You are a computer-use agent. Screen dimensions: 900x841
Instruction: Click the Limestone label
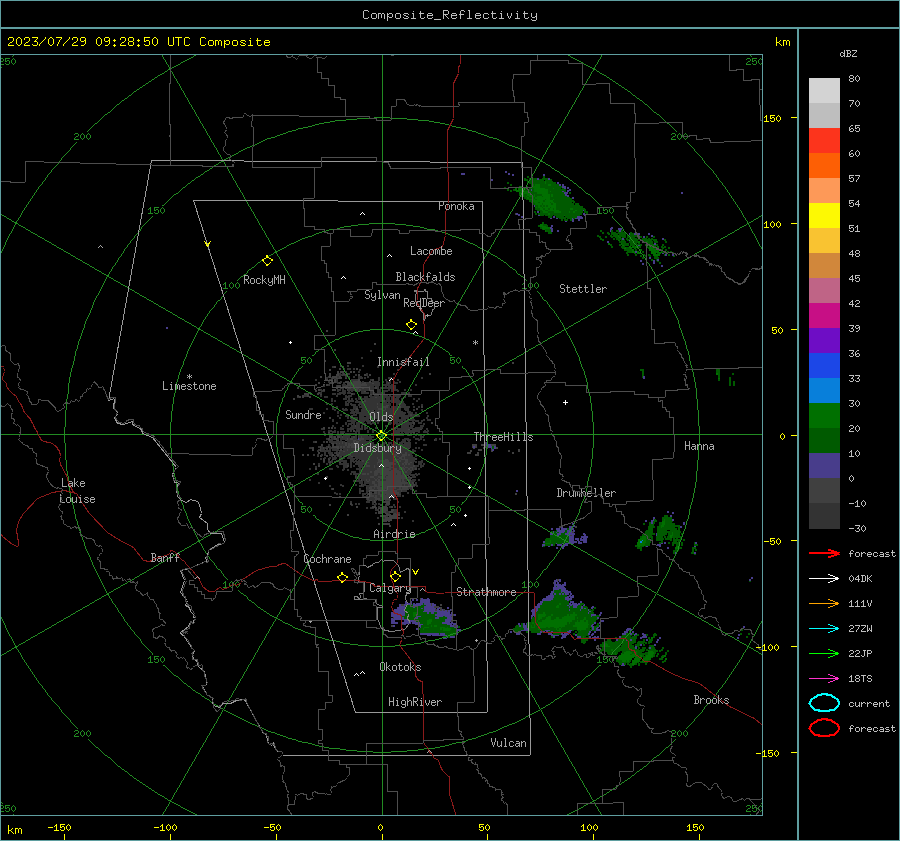[189, 386]
